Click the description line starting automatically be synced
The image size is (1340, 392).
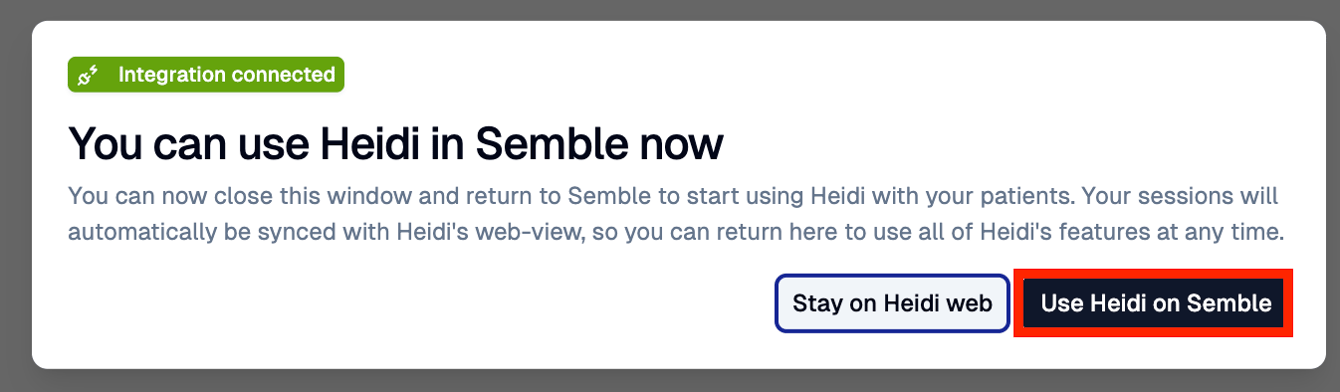(x=675, y=233)
